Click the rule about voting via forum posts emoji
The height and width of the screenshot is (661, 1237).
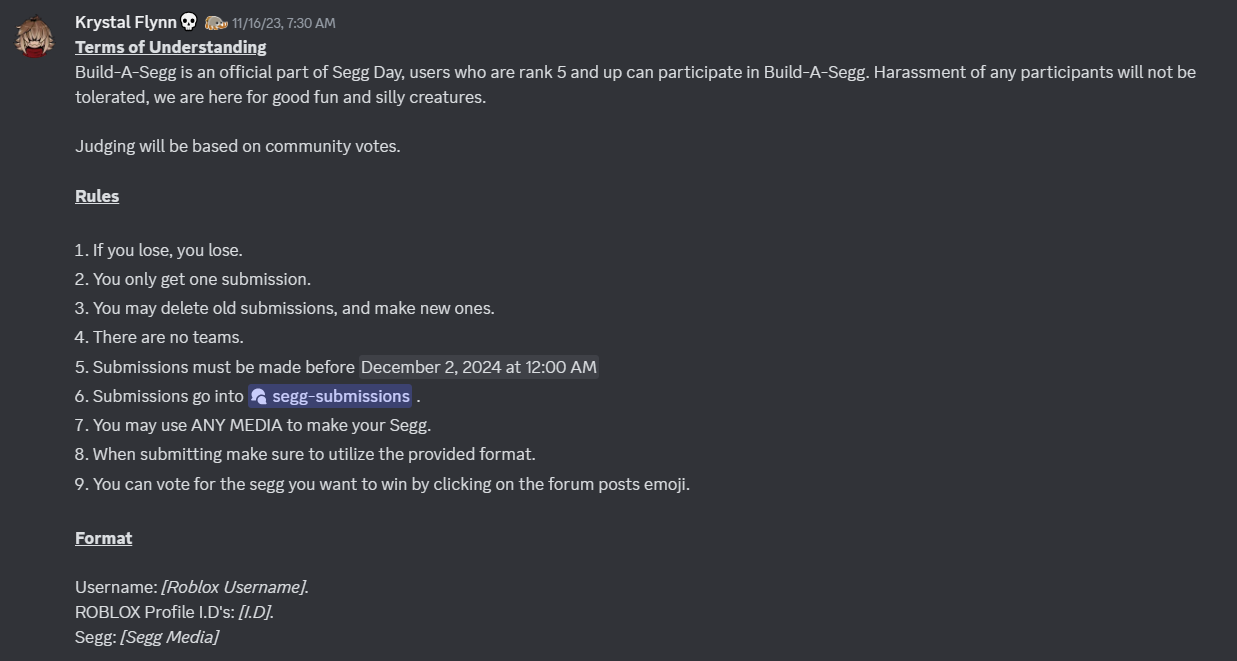(x=383, y=484)
